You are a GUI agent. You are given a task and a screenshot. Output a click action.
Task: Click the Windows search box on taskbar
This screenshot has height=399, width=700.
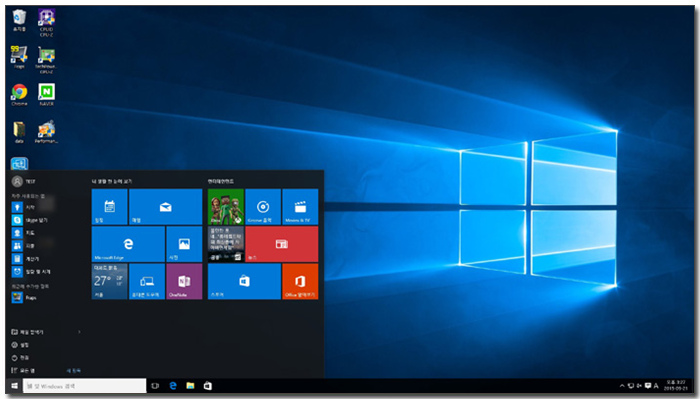(x=84, y=386)
